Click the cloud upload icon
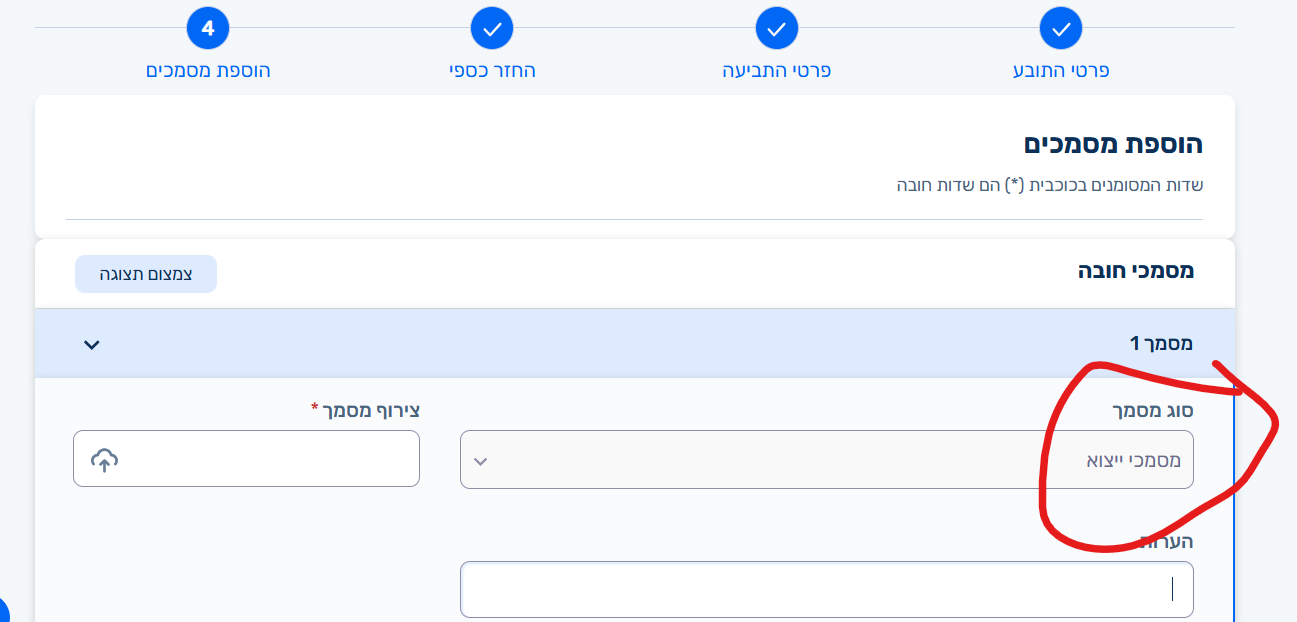This screenshot has height=622, width=1297. [x=104, y=460]
